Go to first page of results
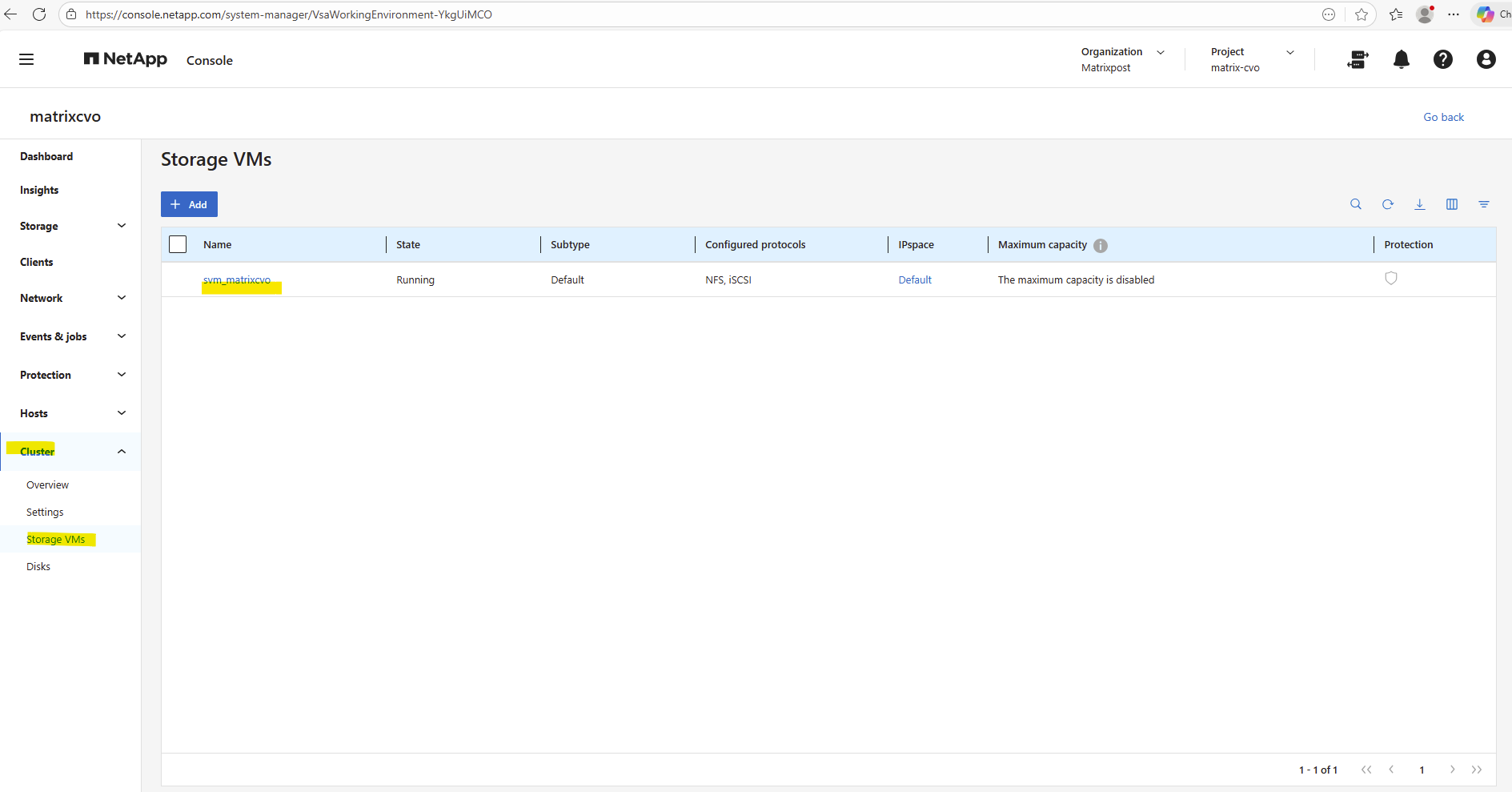Screen dimensions: 1512x792 coord(1366,770)
